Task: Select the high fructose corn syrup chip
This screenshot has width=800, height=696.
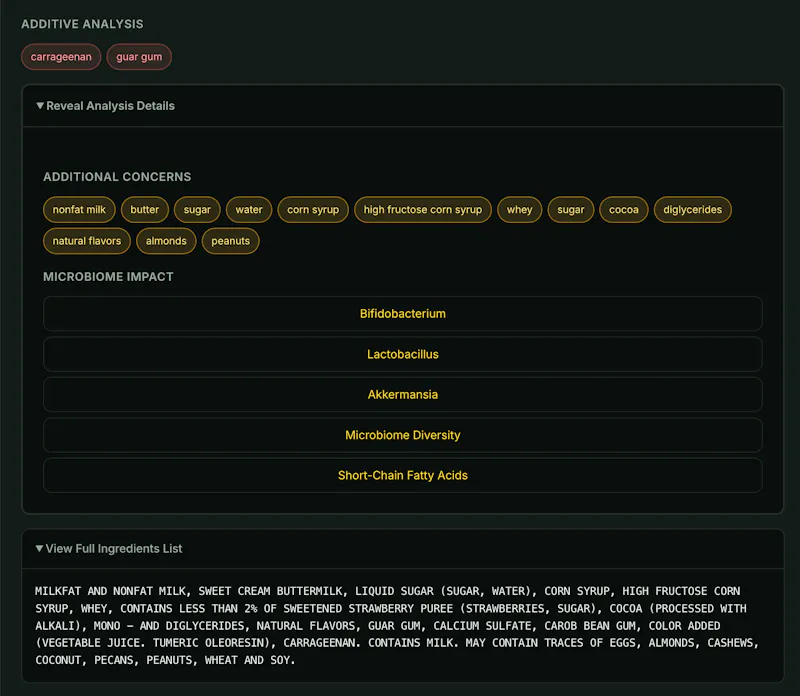Action: coord(422,210)
